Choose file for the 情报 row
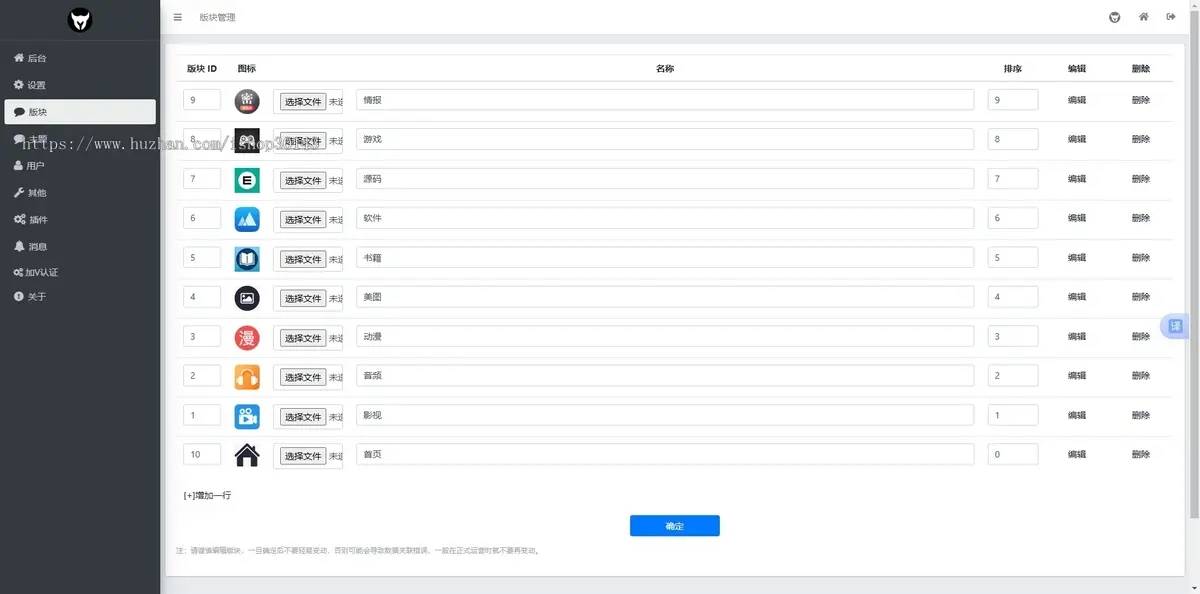Image resolution: width=1200 pixels, height=594 pixels. click(x=302, y=102)
